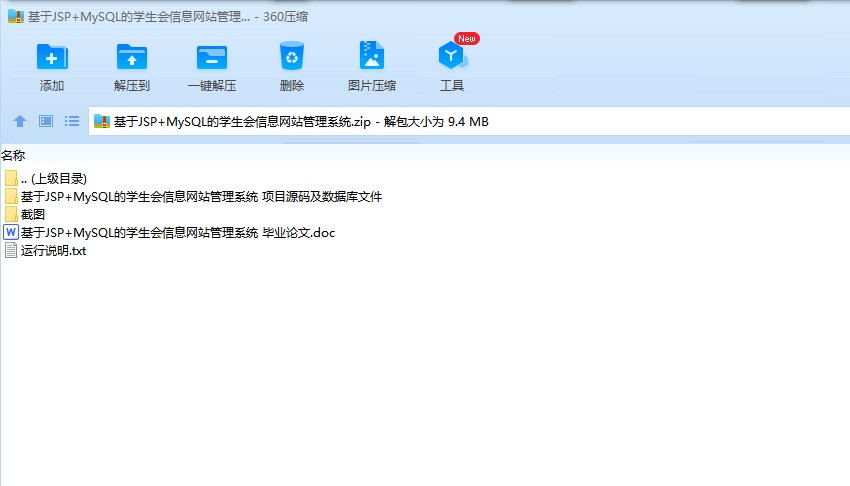Click the address bar showing the zip path

tap(469, 121)
